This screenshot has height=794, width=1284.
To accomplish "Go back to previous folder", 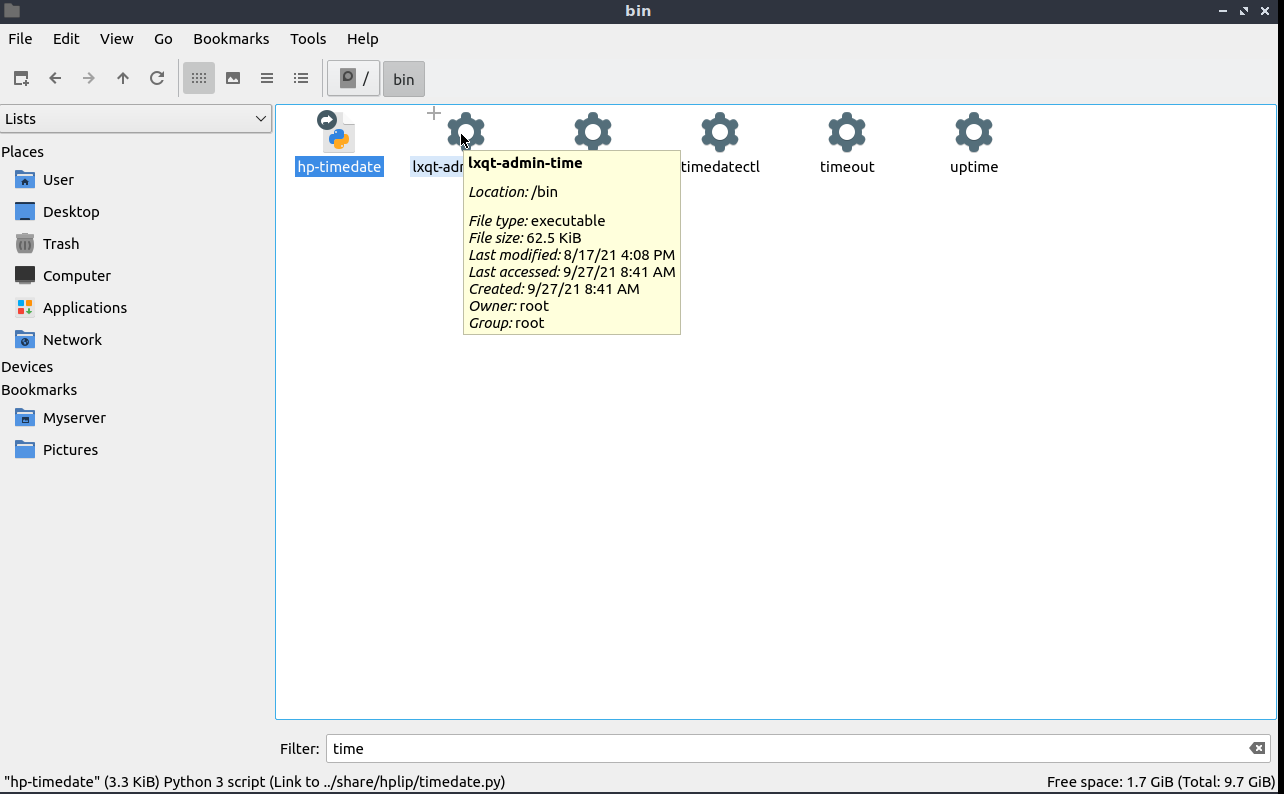I will click(55, 78).
